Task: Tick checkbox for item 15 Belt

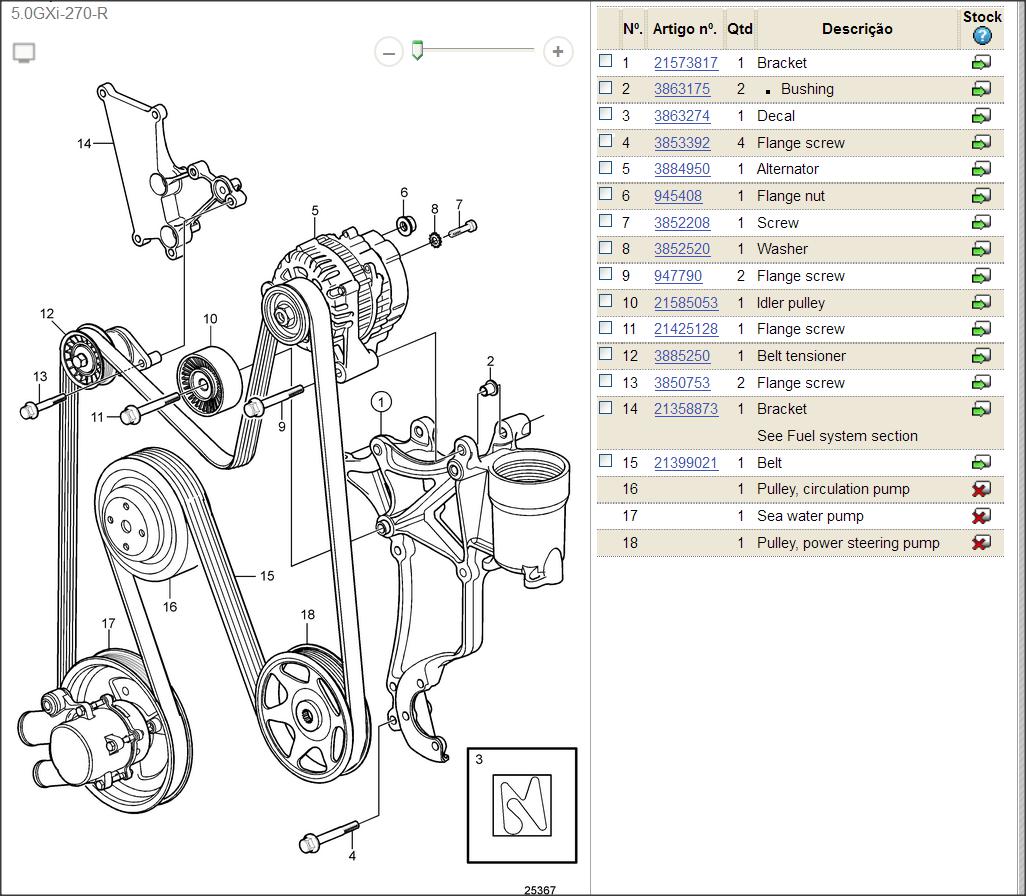Action: 606,461
